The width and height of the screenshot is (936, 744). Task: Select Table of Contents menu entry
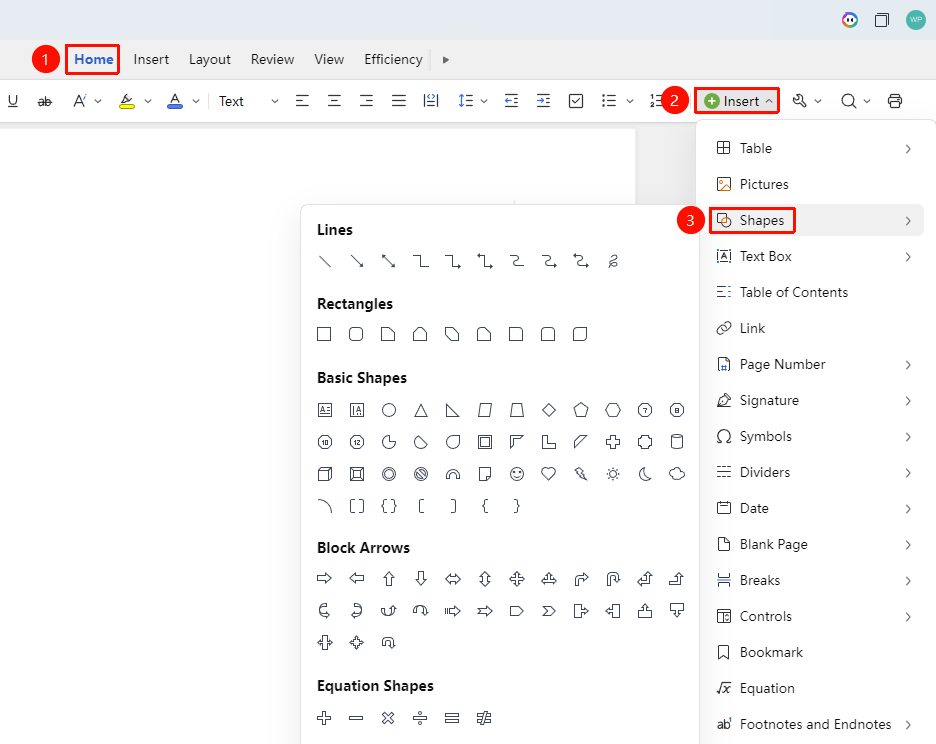pyautogui.click(x=811, y=293)
